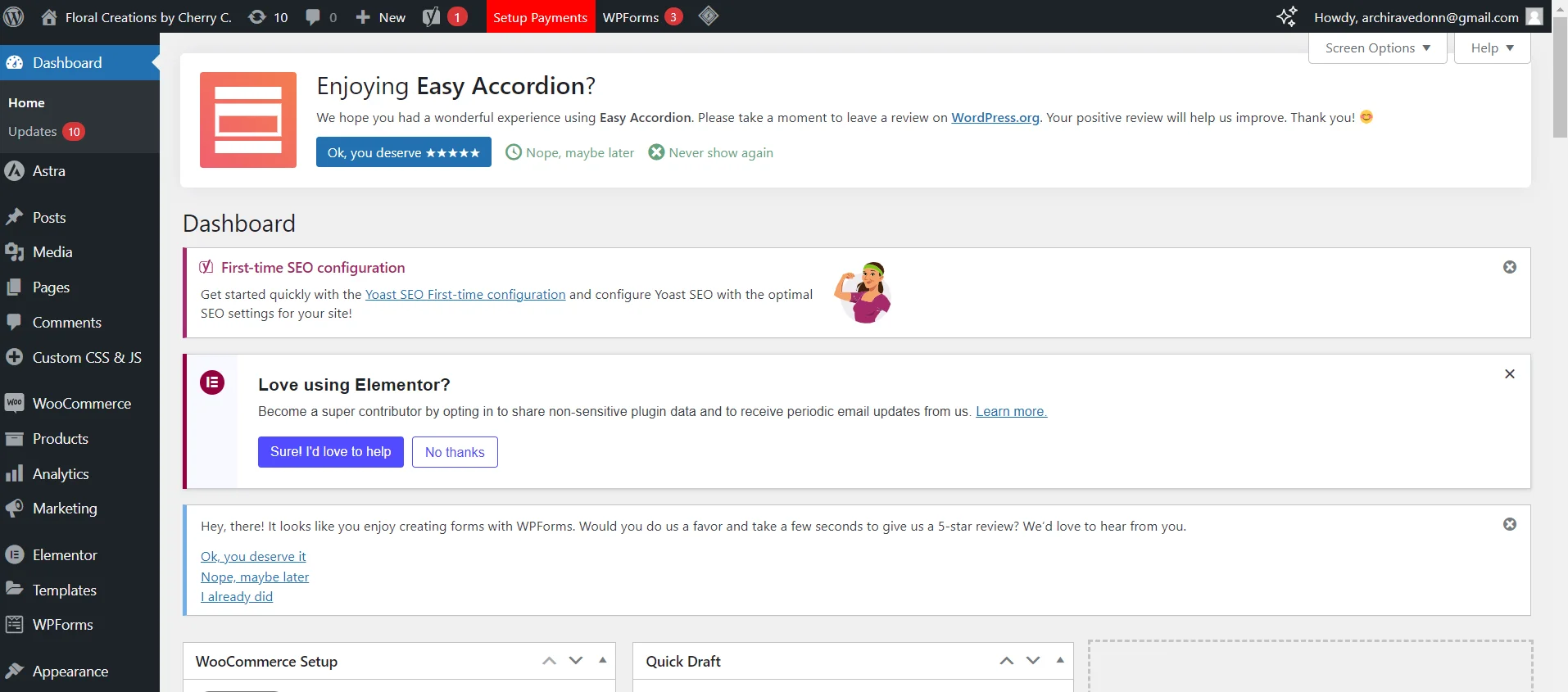Click Ok, you deserve five stars button

[x=404, y=152]
